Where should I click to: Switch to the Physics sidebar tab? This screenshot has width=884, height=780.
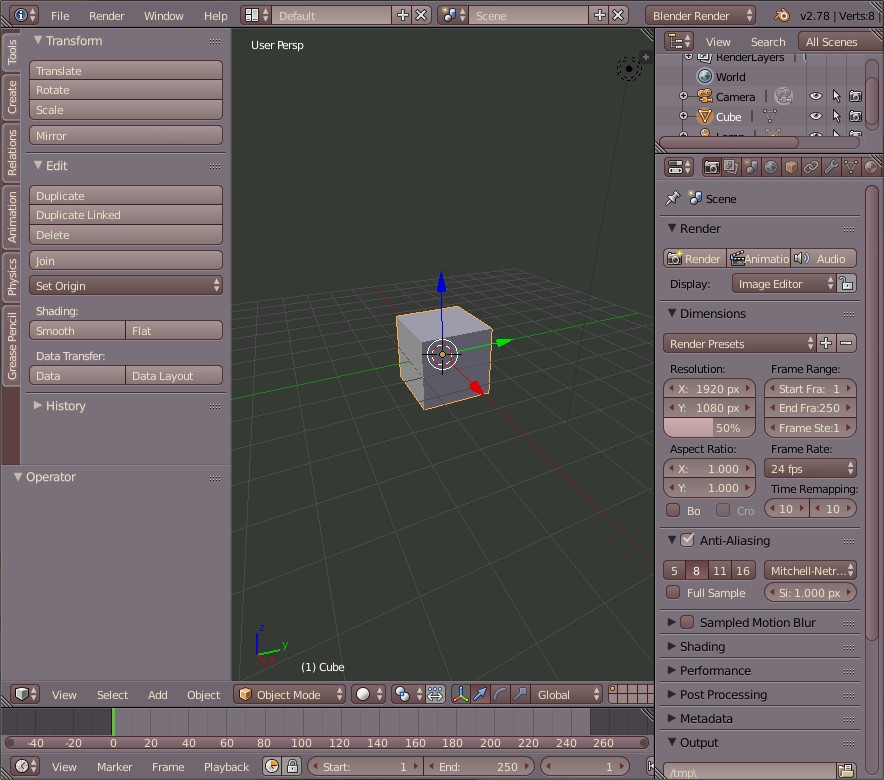pyautogui.click(x=12, y=276)
